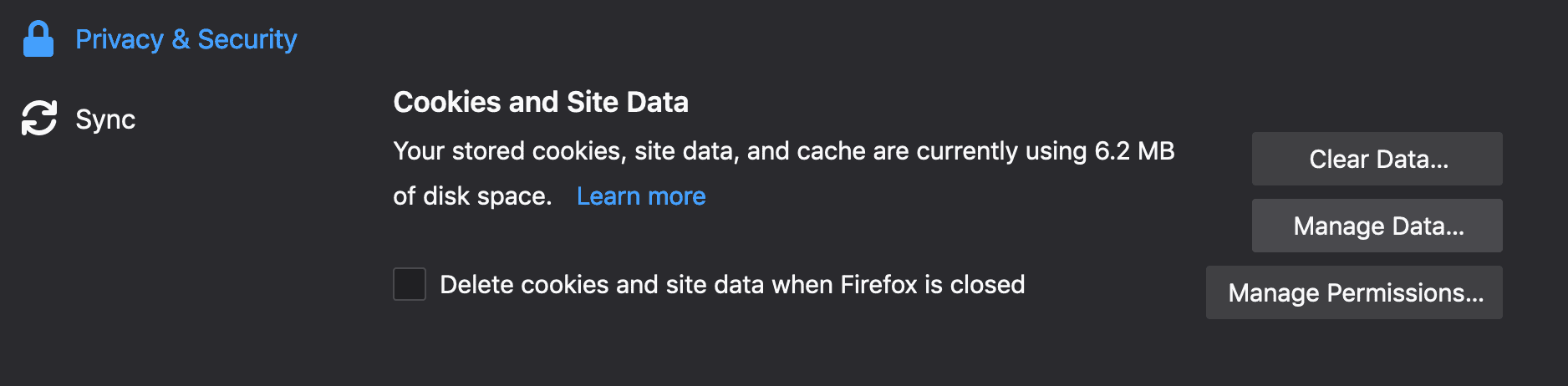
Task: Tick the empty checkbox under Cookies and Site Data
Action: tap(410, 284)
